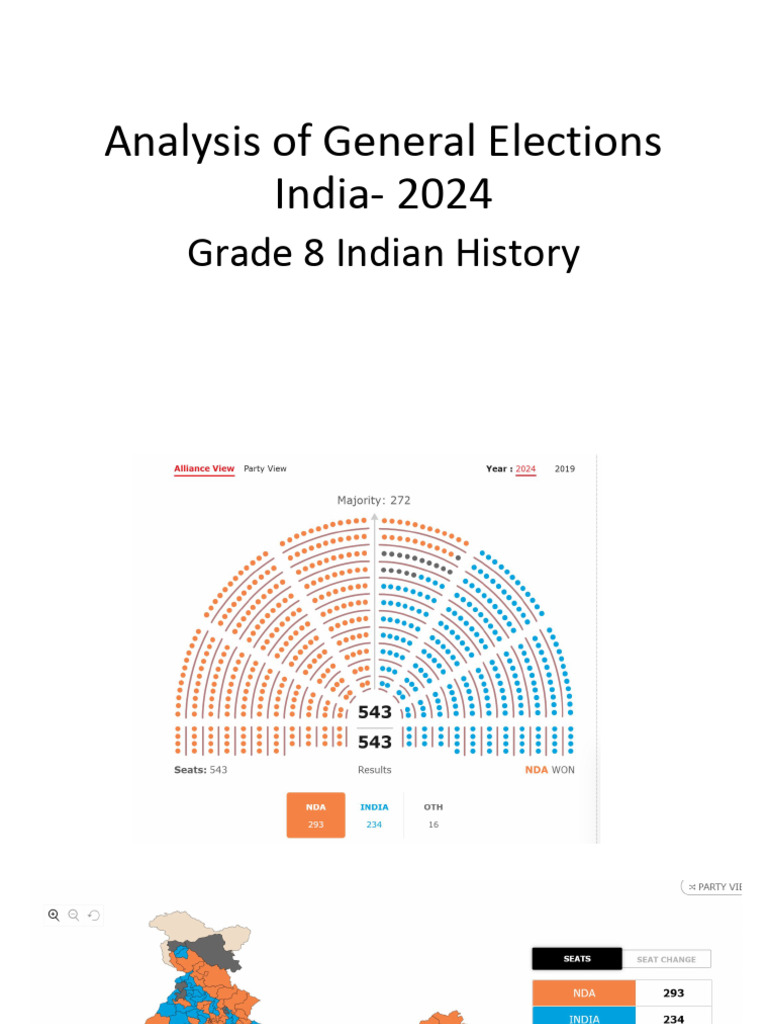Click the orange NDA row in the seats table
The height and width of the screenshot is (1024, 768).
click(x=583, y=994)
